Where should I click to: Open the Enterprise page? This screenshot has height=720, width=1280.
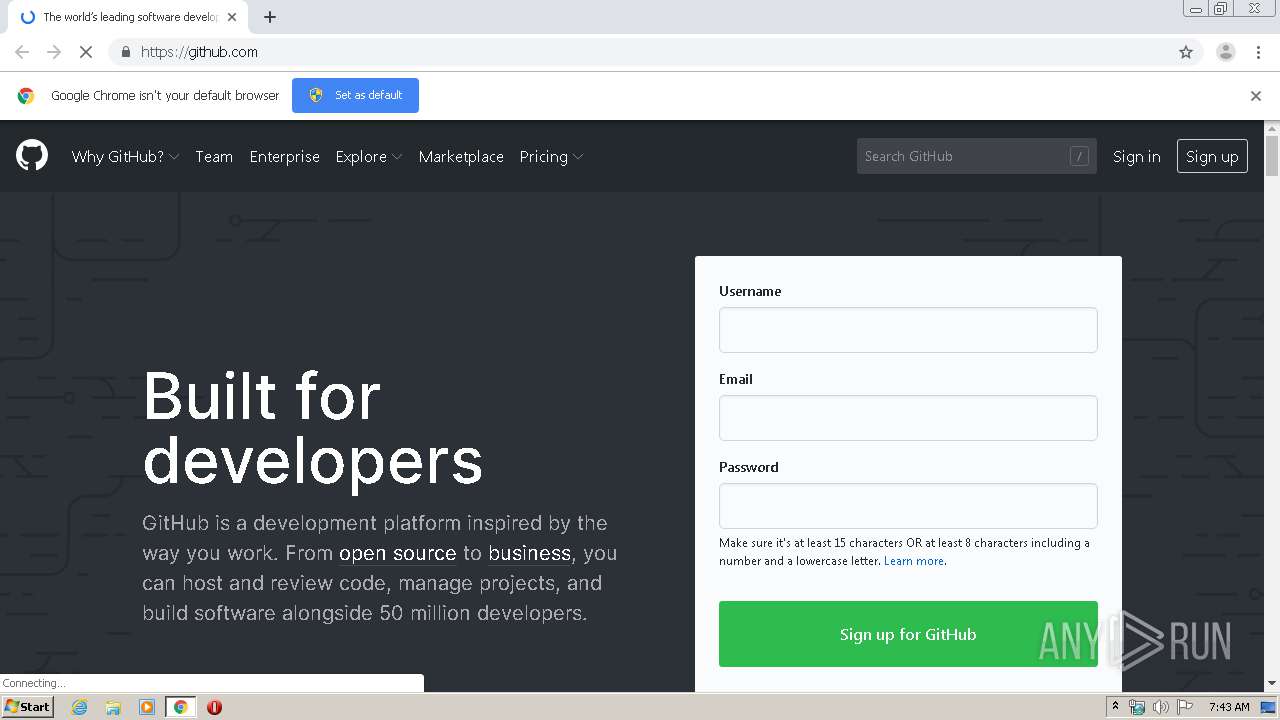pyautogui.click(x=285, y=157)
